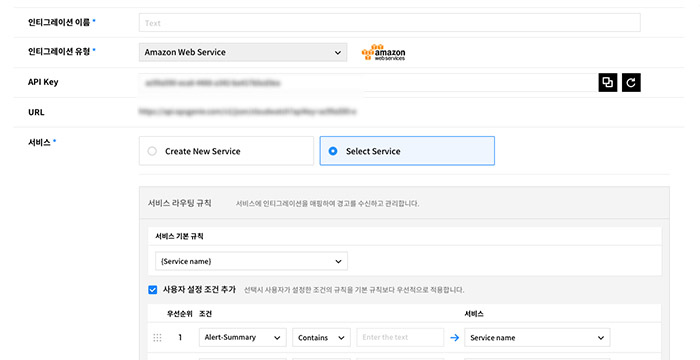The height and width of the screenshot is (360, 700).
Task: Grab the drag handle of rule 1
Action: click(x=157, y=338)
